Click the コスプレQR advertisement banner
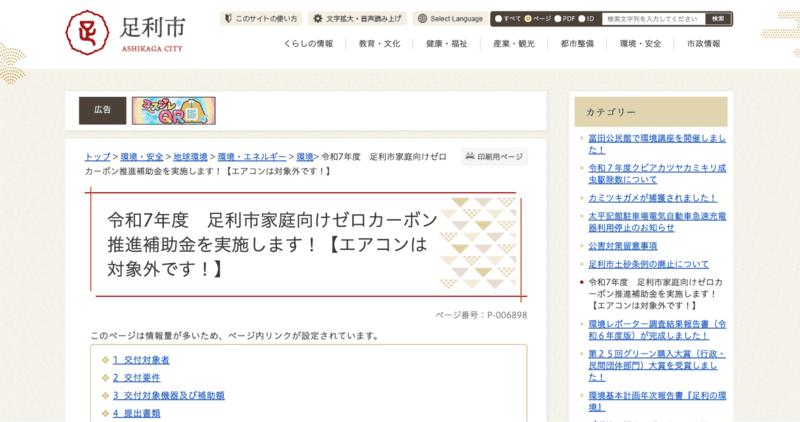This screenshot has width=800, height=422. pos(173,111)
